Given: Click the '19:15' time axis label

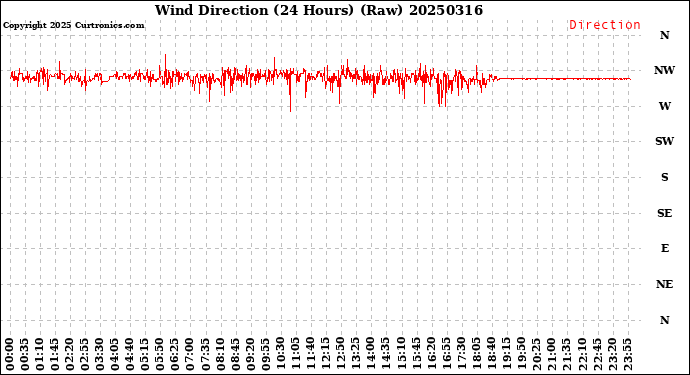Looking at the screenshot, I should [506, 355].
